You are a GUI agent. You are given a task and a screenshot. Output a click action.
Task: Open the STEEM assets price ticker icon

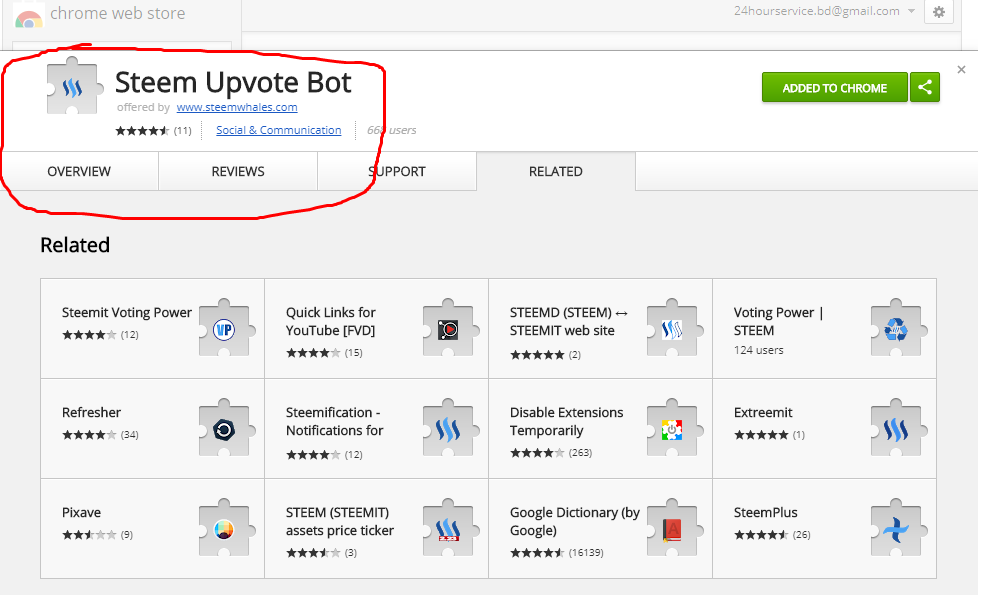point(451,528)
